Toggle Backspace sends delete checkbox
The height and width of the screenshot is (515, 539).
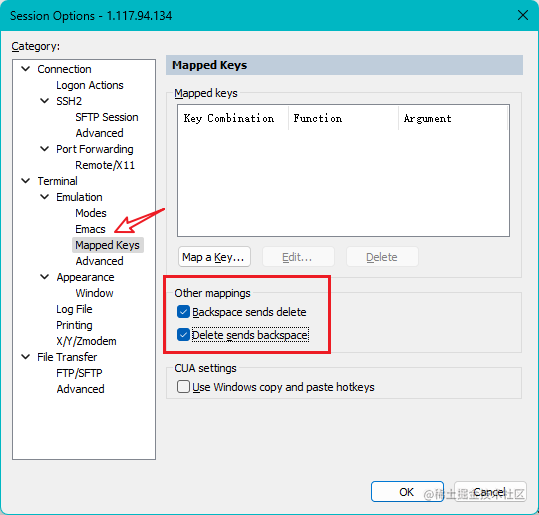tap(183, 312)
